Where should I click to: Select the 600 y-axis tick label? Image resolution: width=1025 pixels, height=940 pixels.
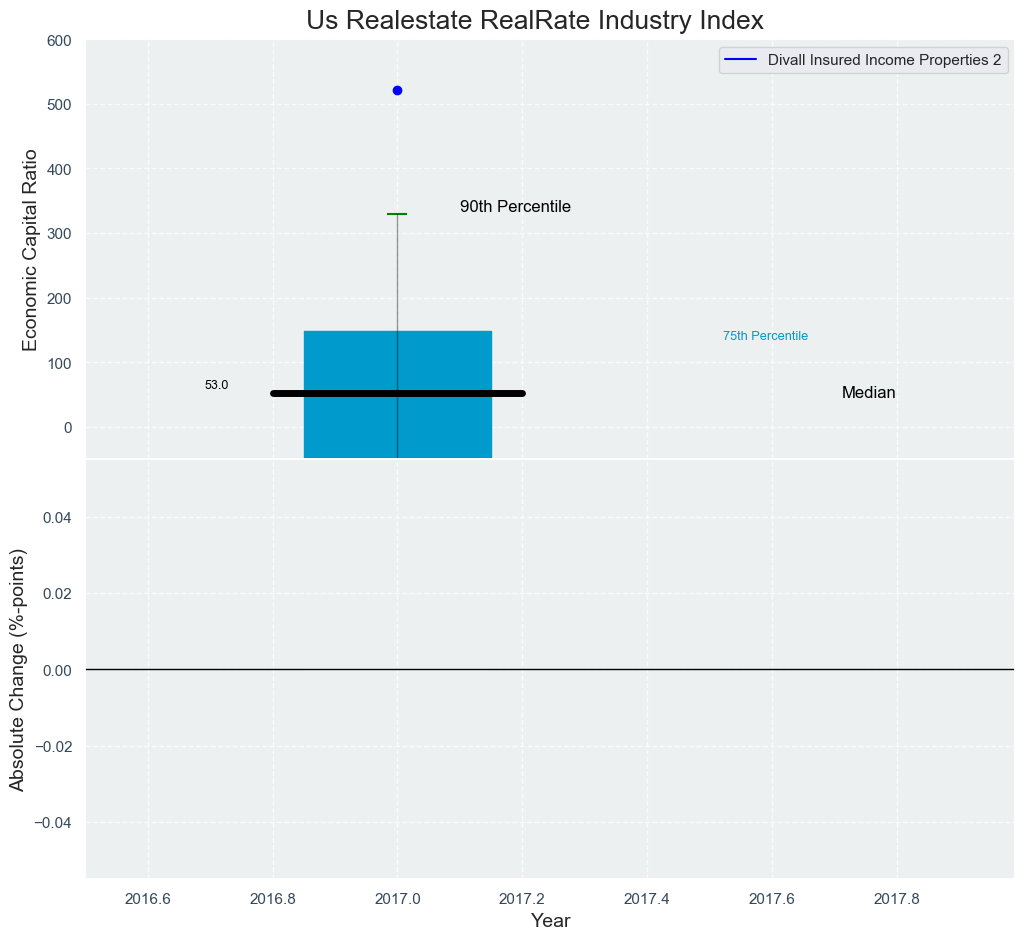[59, 41]
